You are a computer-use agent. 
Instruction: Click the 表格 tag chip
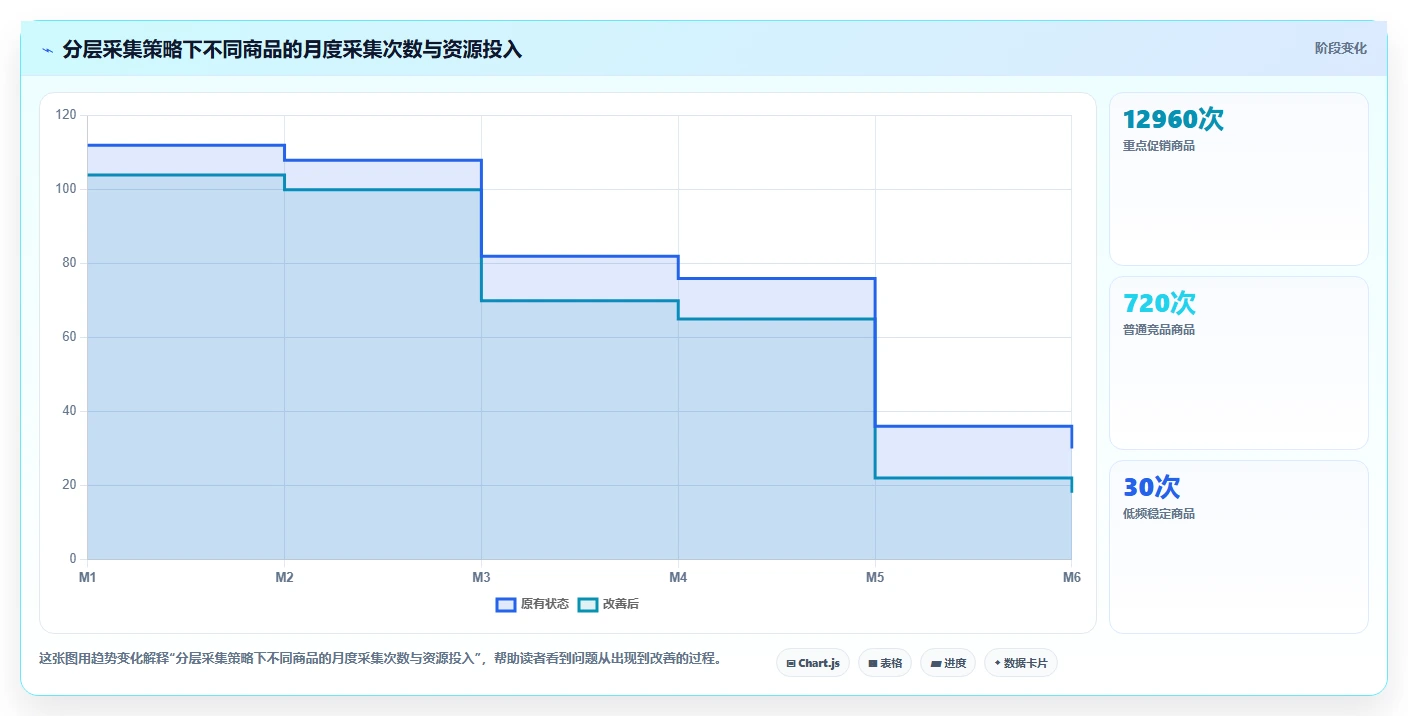click(x=885, y=663)
